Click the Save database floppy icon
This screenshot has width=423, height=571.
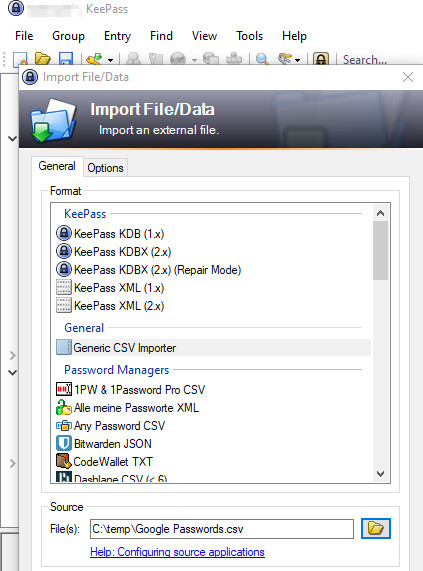pos(66,59)
